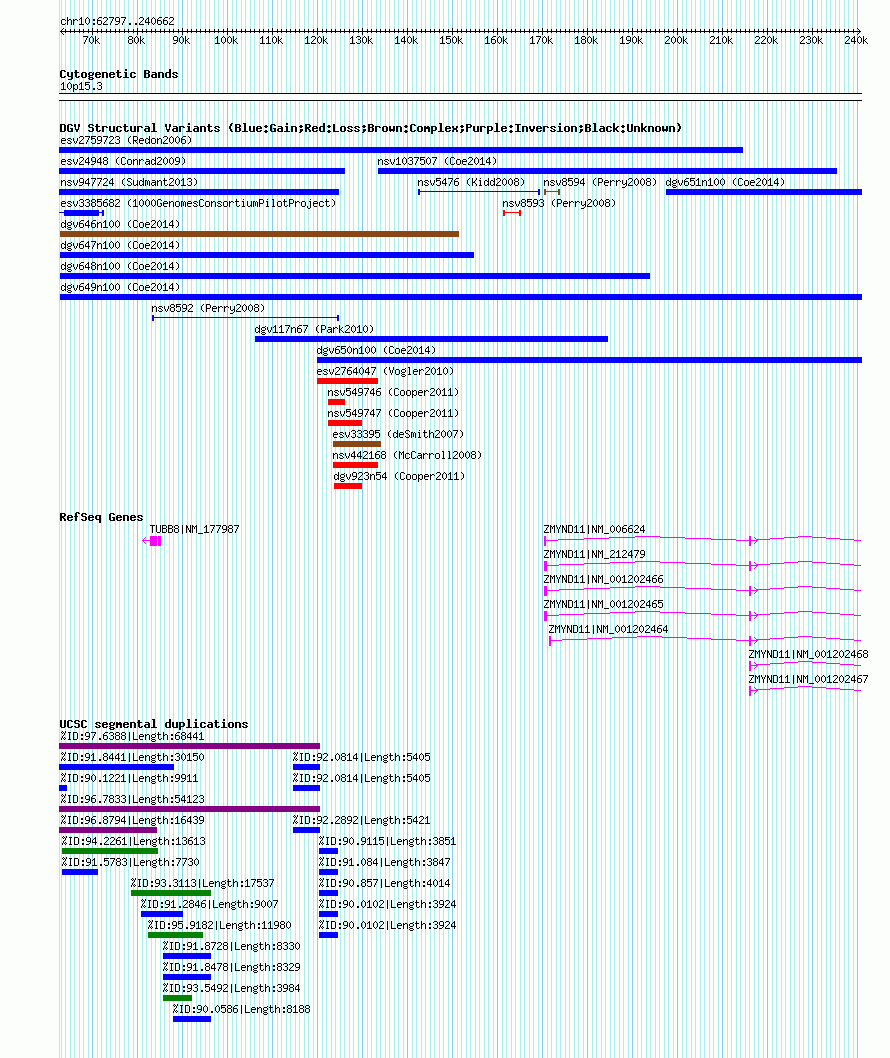Click the Cytogenetic Bands track title
890x1058 pixels.
[119, 74]
